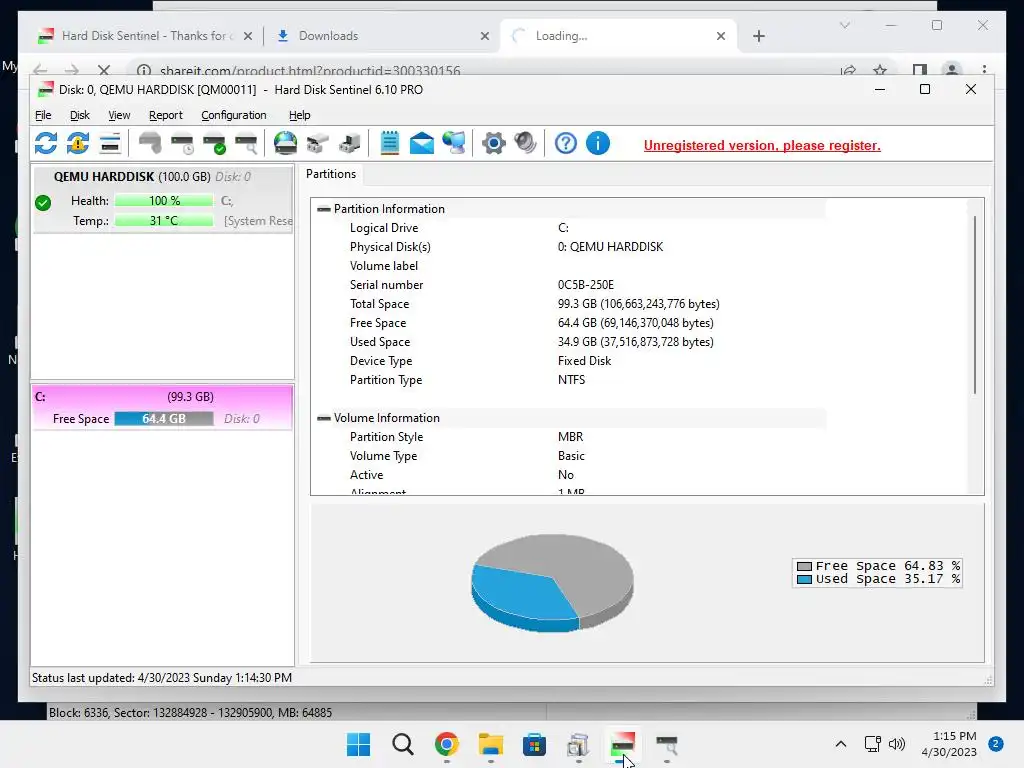The height and width of the screenshot is (768, 1024).
Task: Click the globe and monitor network icon
Action: point(454,143)
